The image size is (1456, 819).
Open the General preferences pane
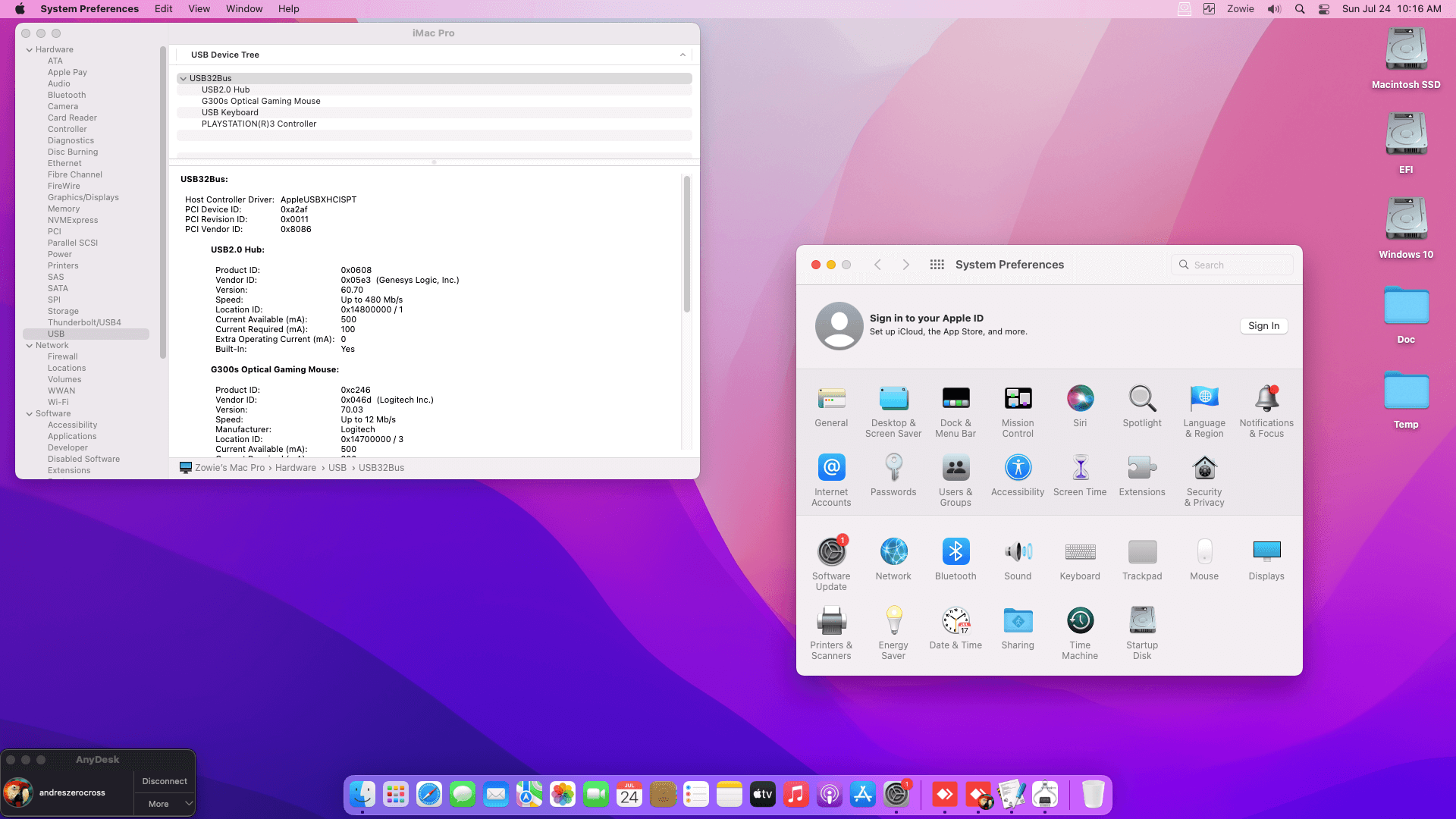(831, 406)
